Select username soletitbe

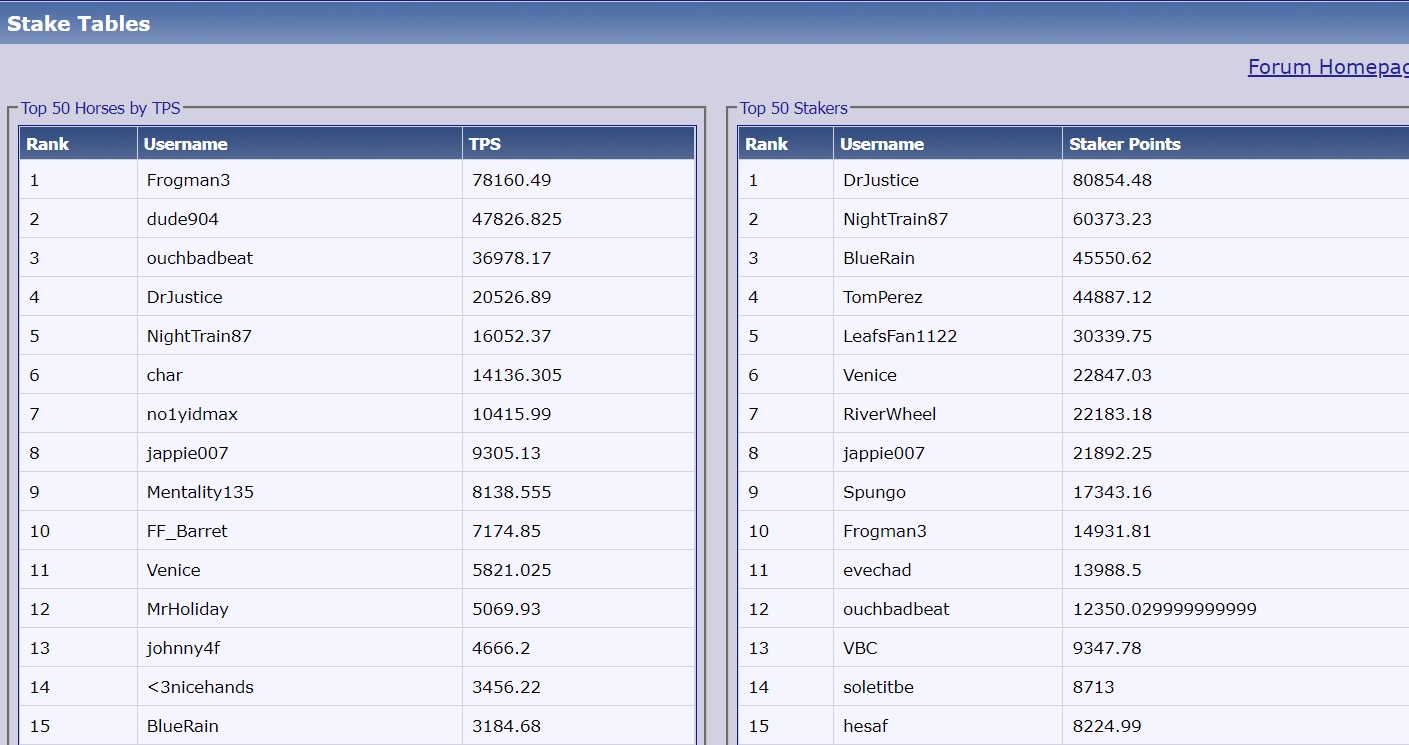point(878,687)
